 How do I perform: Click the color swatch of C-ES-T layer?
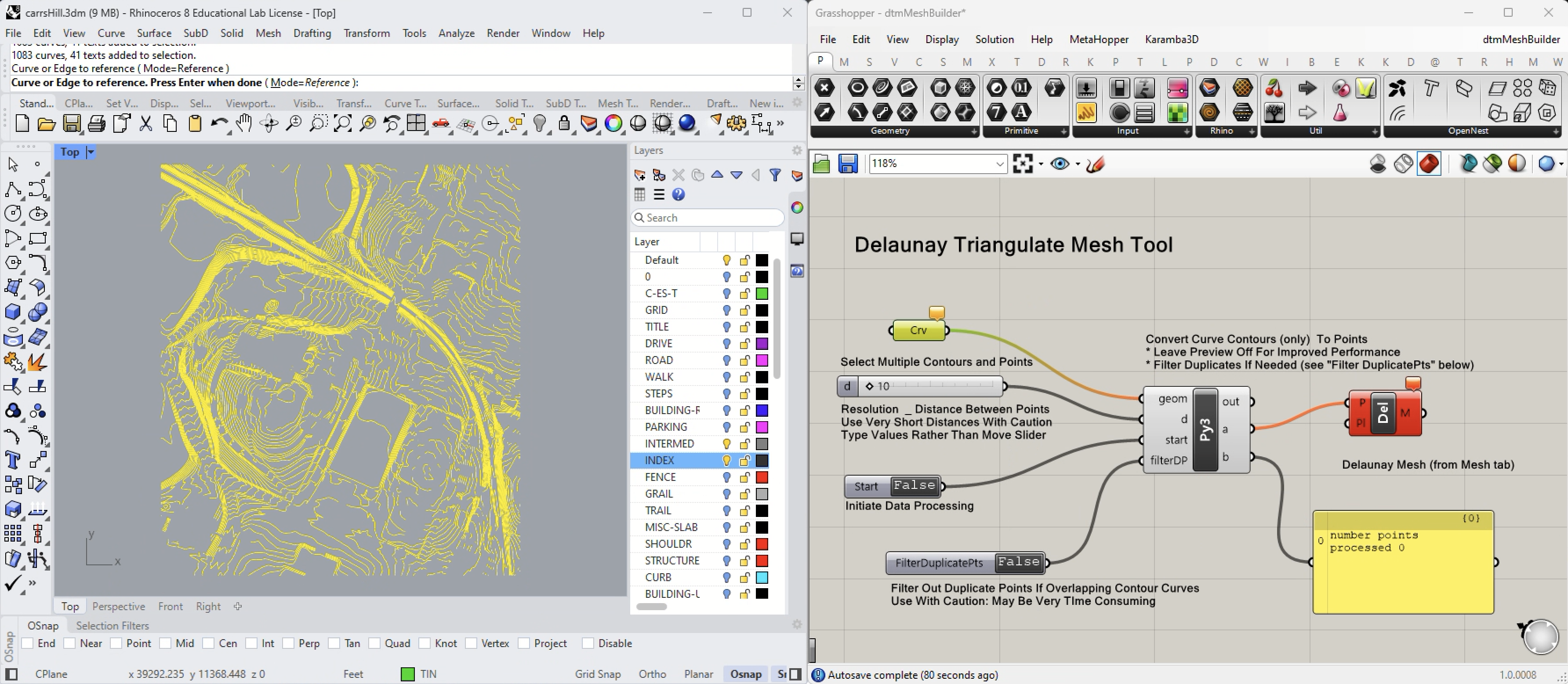pos(762,294)
